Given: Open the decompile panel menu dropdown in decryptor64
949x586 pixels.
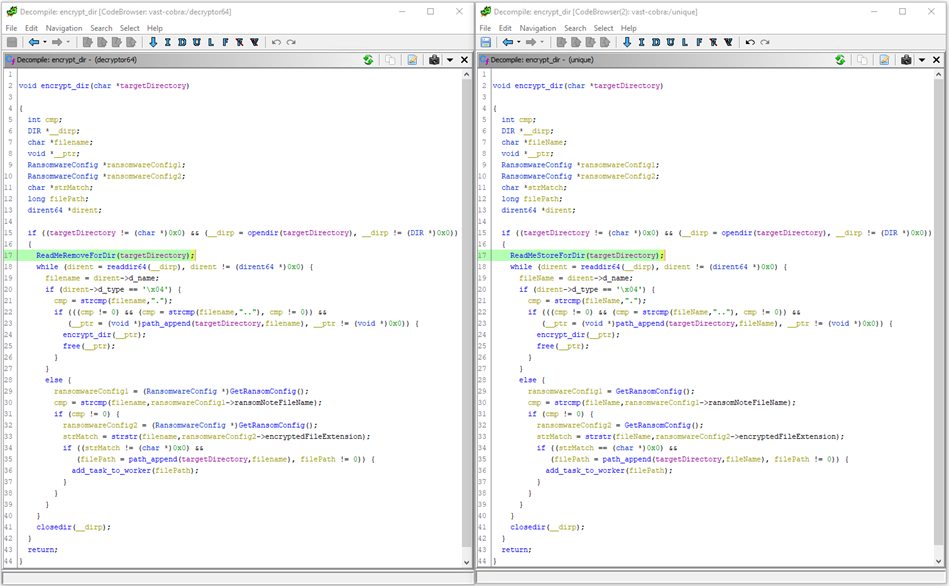Looking at the screenshot, I should point(450,60).
